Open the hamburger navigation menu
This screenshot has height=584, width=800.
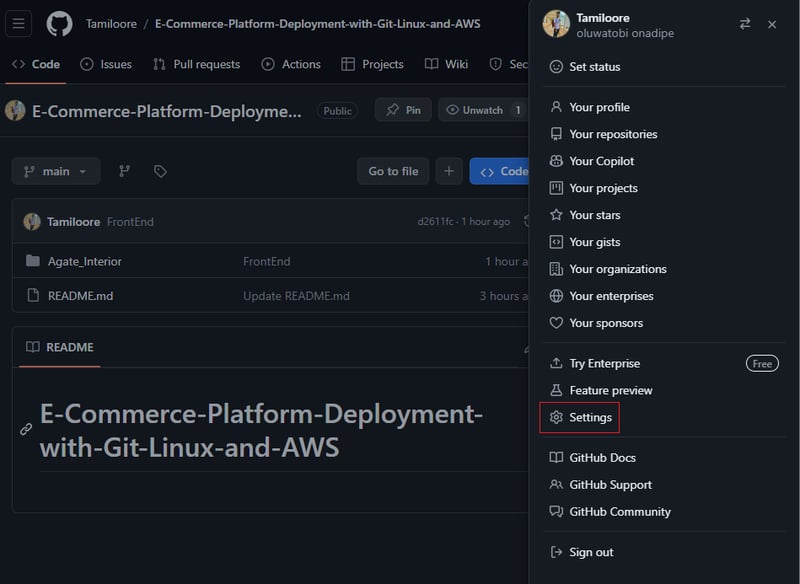[x=19, y=24]
